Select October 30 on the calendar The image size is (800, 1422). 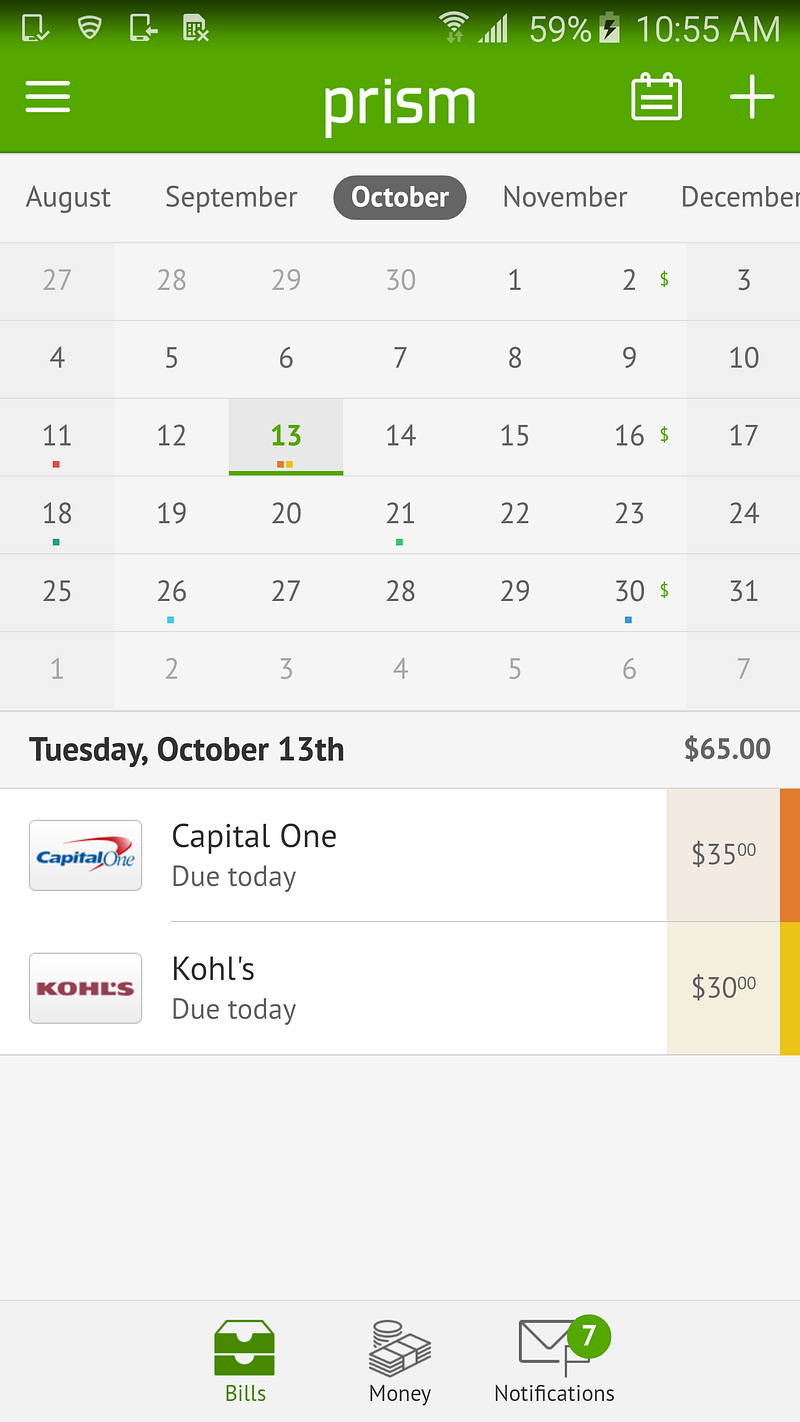[630, 592]
